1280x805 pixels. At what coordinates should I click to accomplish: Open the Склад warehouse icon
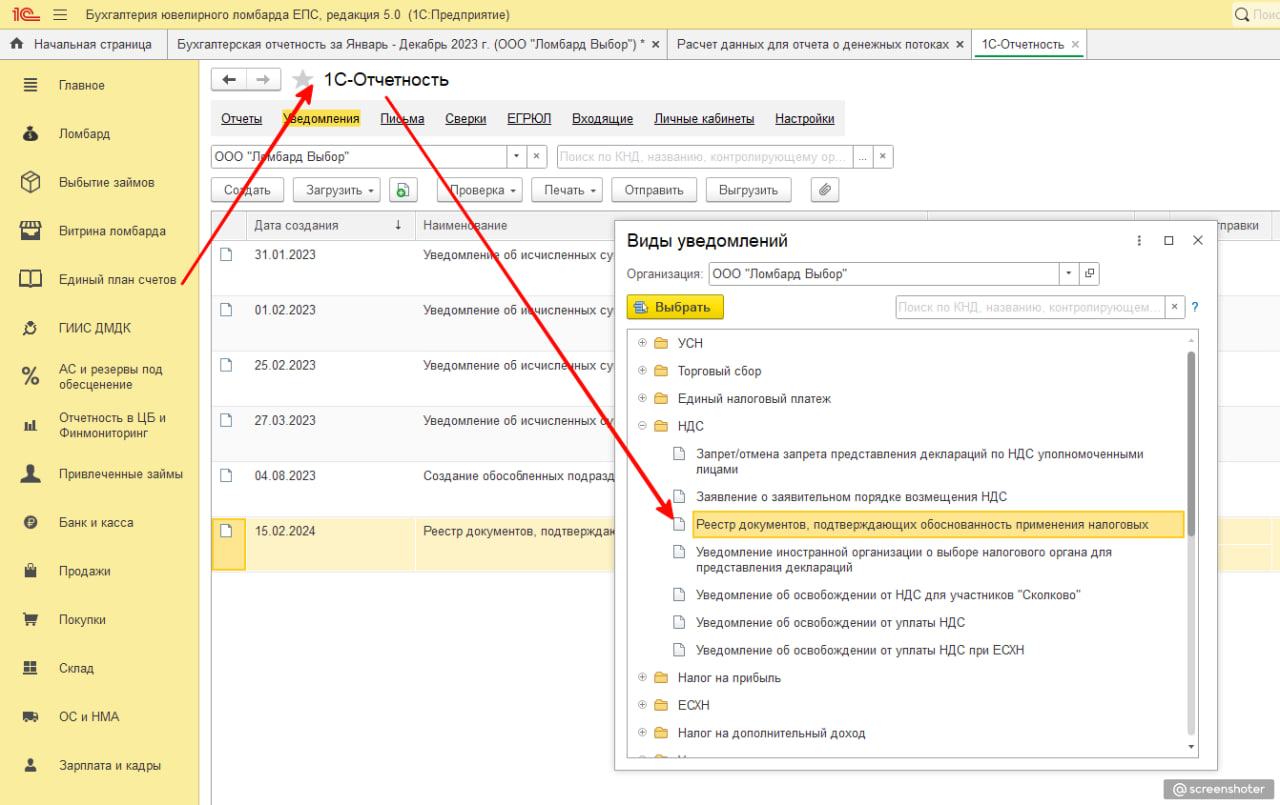point(30,668)
